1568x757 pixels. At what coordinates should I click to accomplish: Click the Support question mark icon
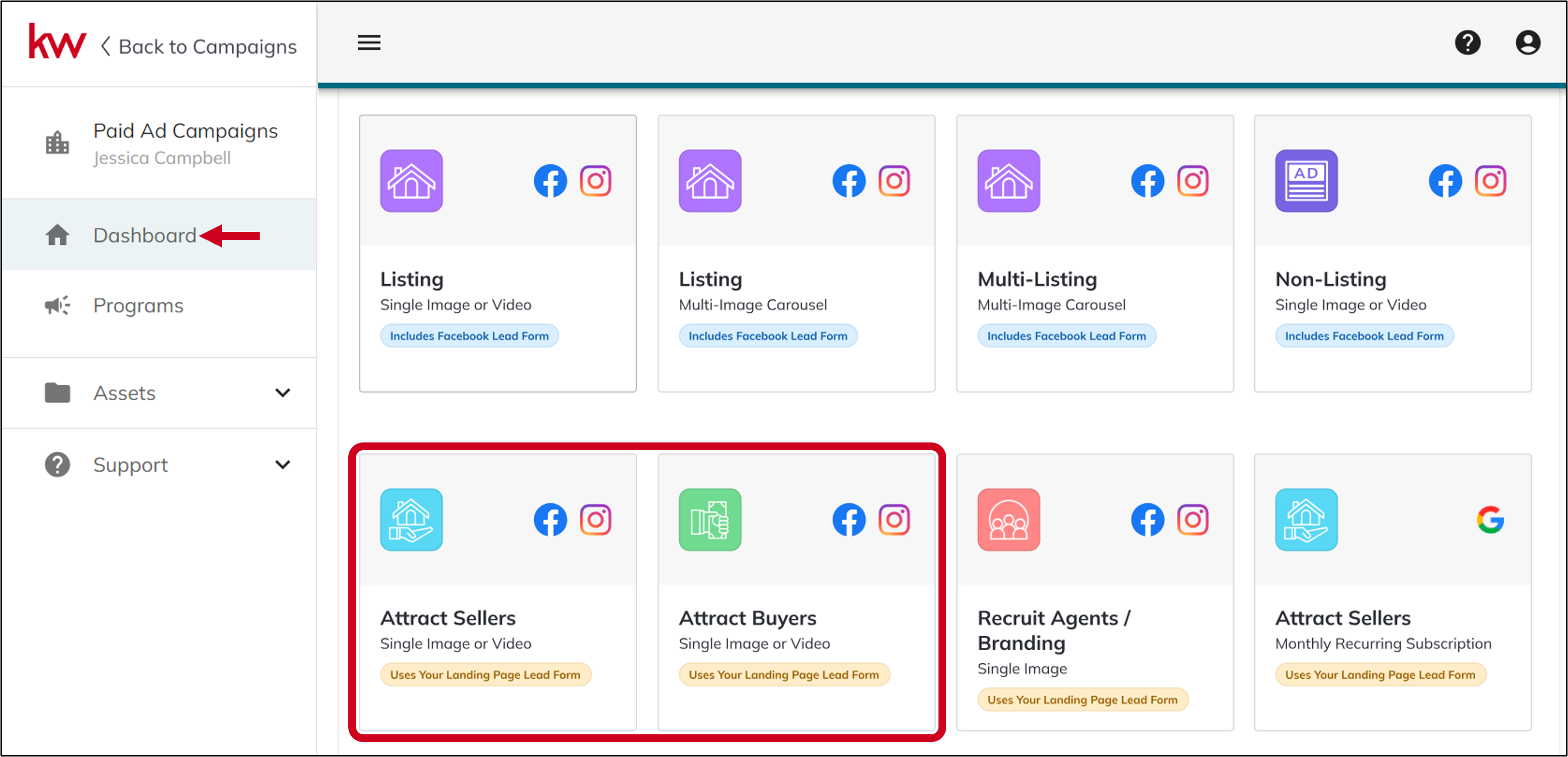tap(57, 465)
